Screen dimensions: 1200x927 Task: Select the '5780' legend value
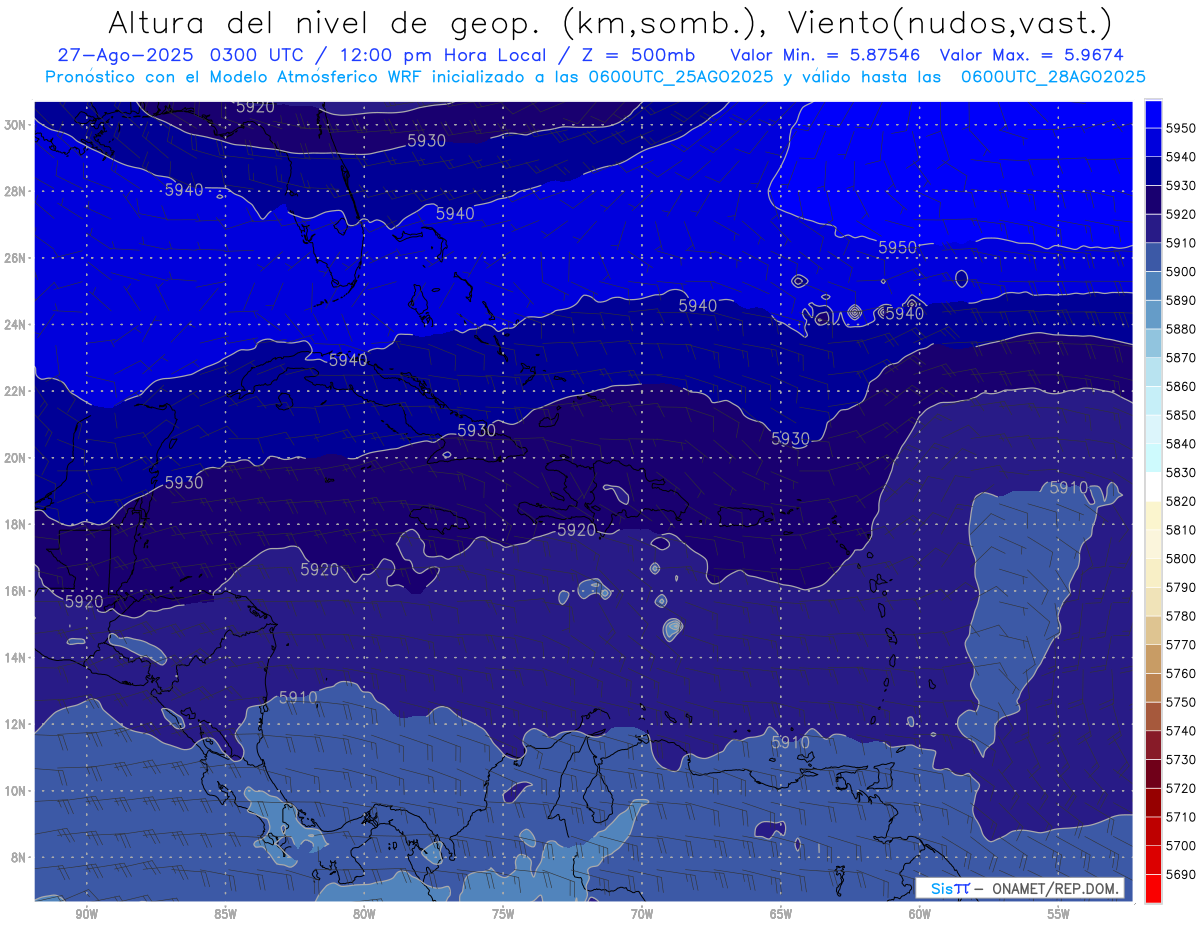(1181, 616)
